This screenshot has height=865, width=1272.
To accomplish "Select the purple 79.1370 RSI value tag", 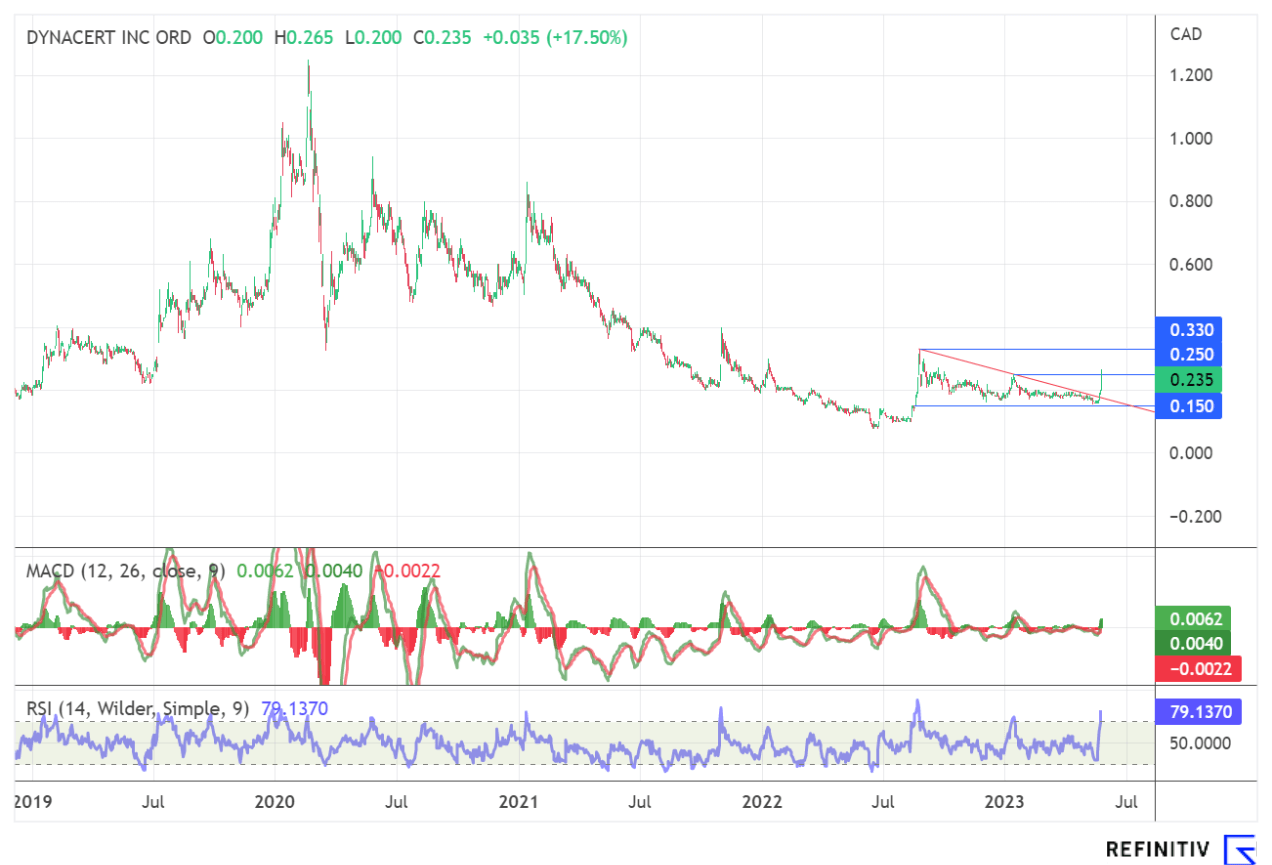I will click(1198, 712).
